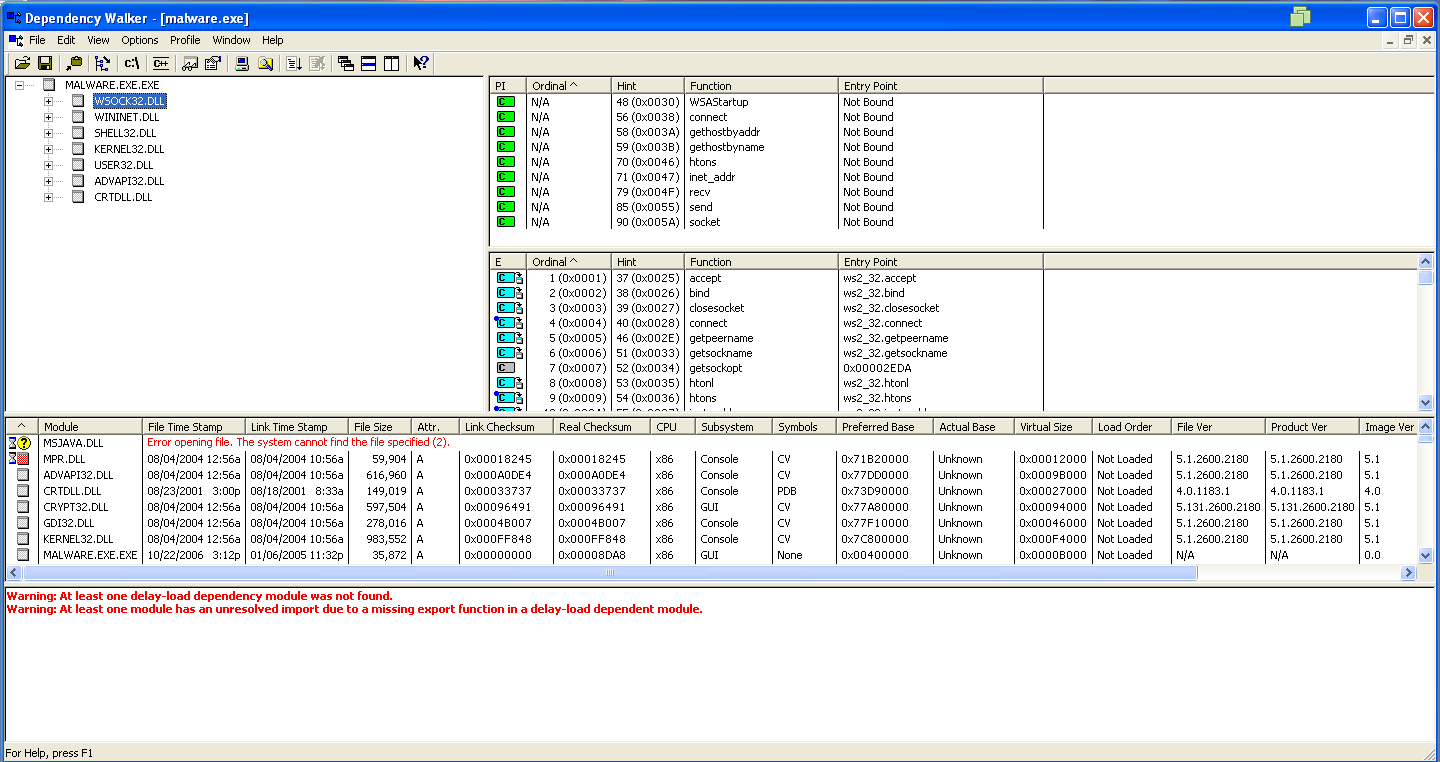Click the document icon left of File menu
Viewport: 1440px width, 762px height.
click(x=15, y=40)
